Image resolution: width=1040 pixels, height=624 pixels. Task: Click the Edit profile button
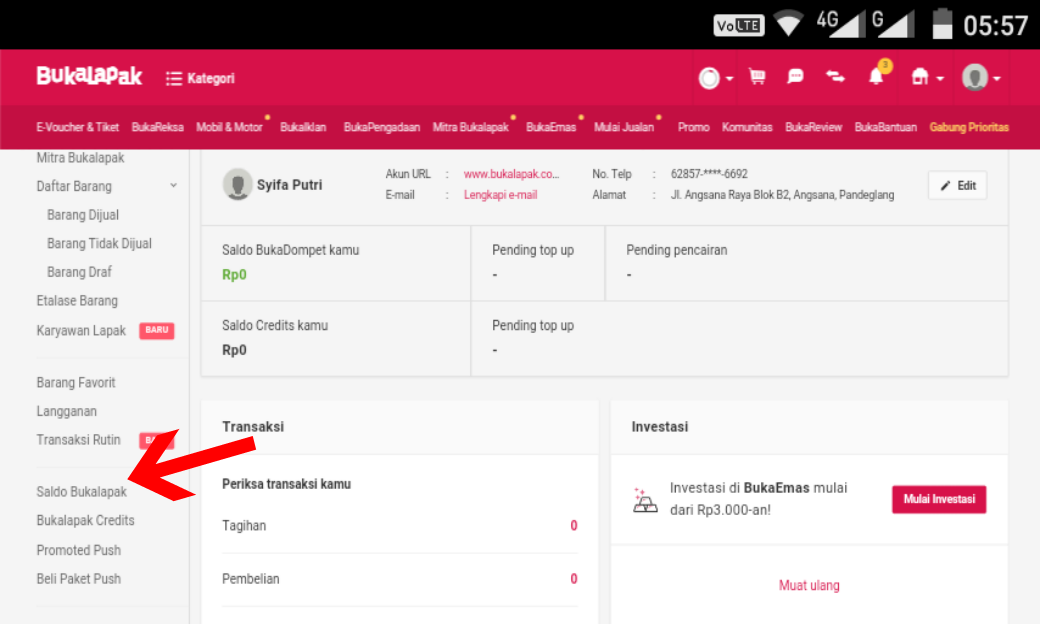[x=958, y=186]
